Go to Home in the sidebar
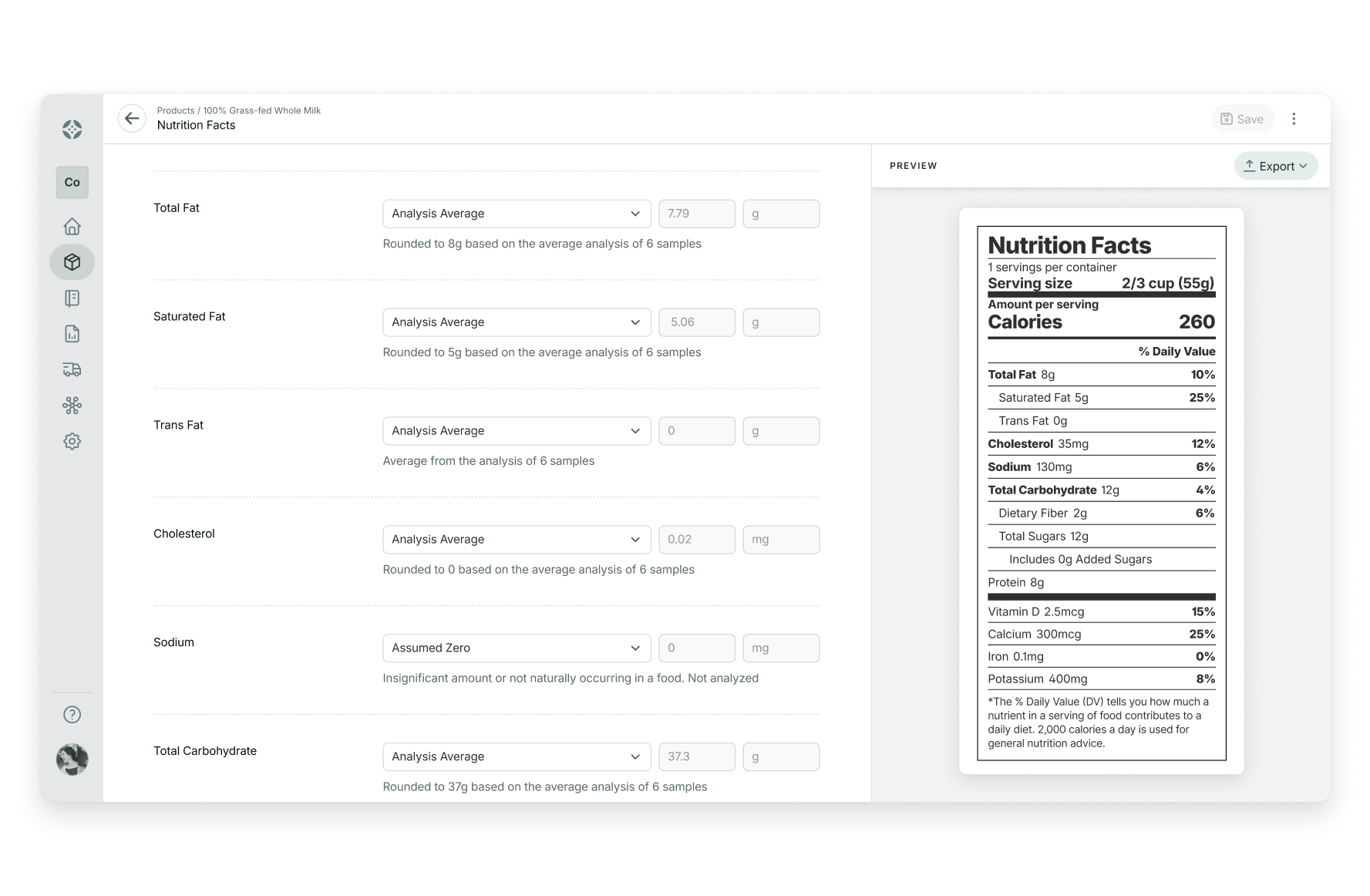Image resolution: width=1370 pixels, height=896 pixels. point(72,226)
